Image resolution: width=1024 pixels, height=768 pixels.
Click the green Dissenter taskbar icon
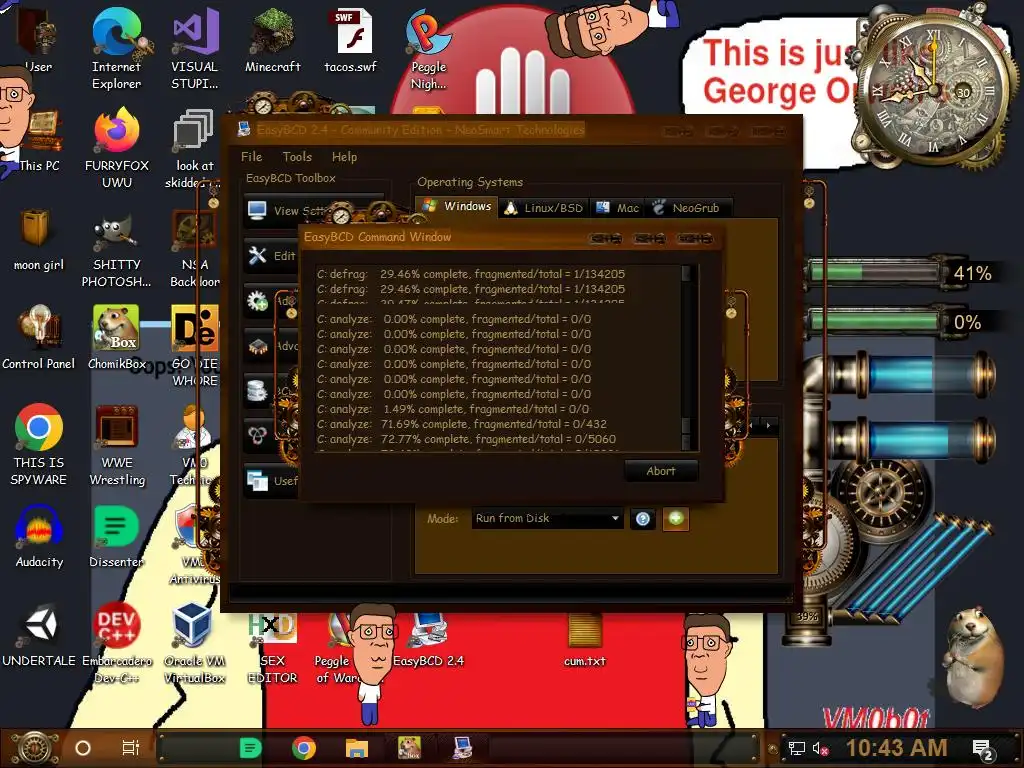250,748
